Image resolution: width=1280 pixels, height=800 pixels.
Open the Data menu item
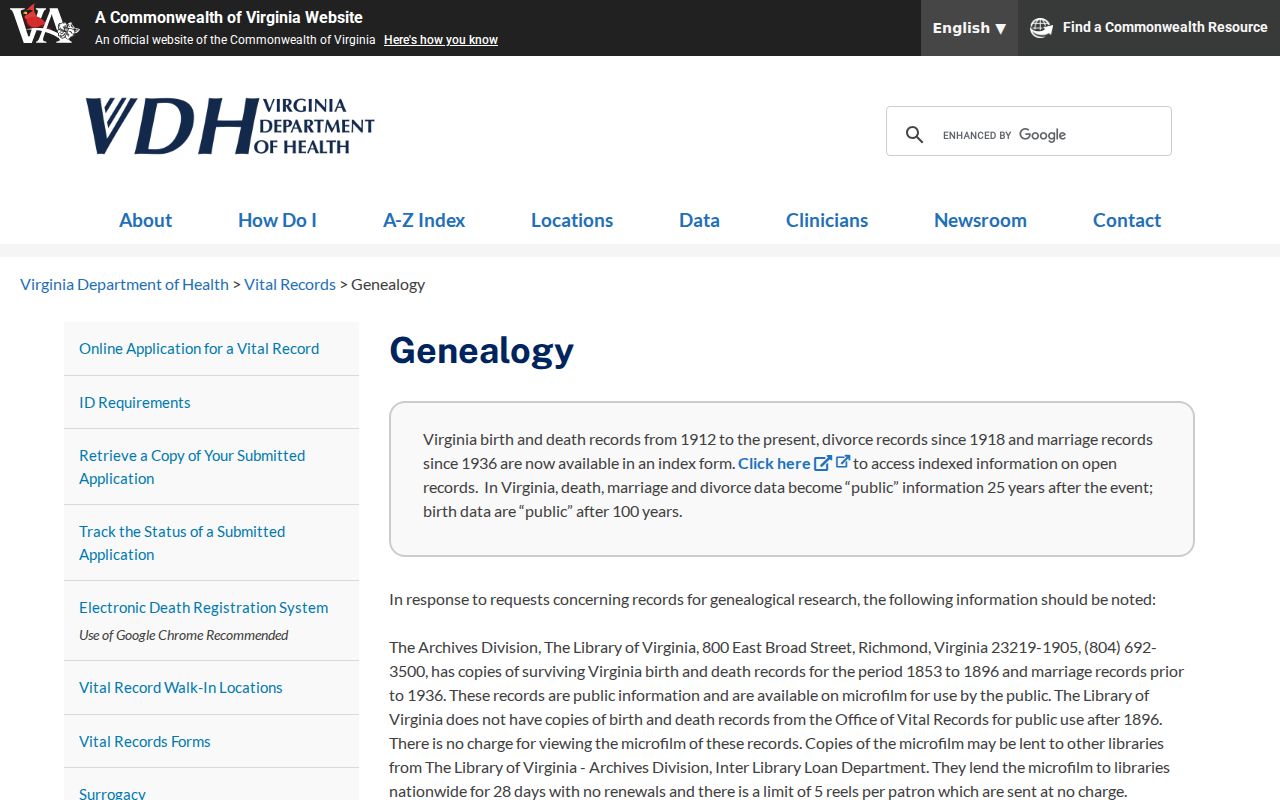699,220
